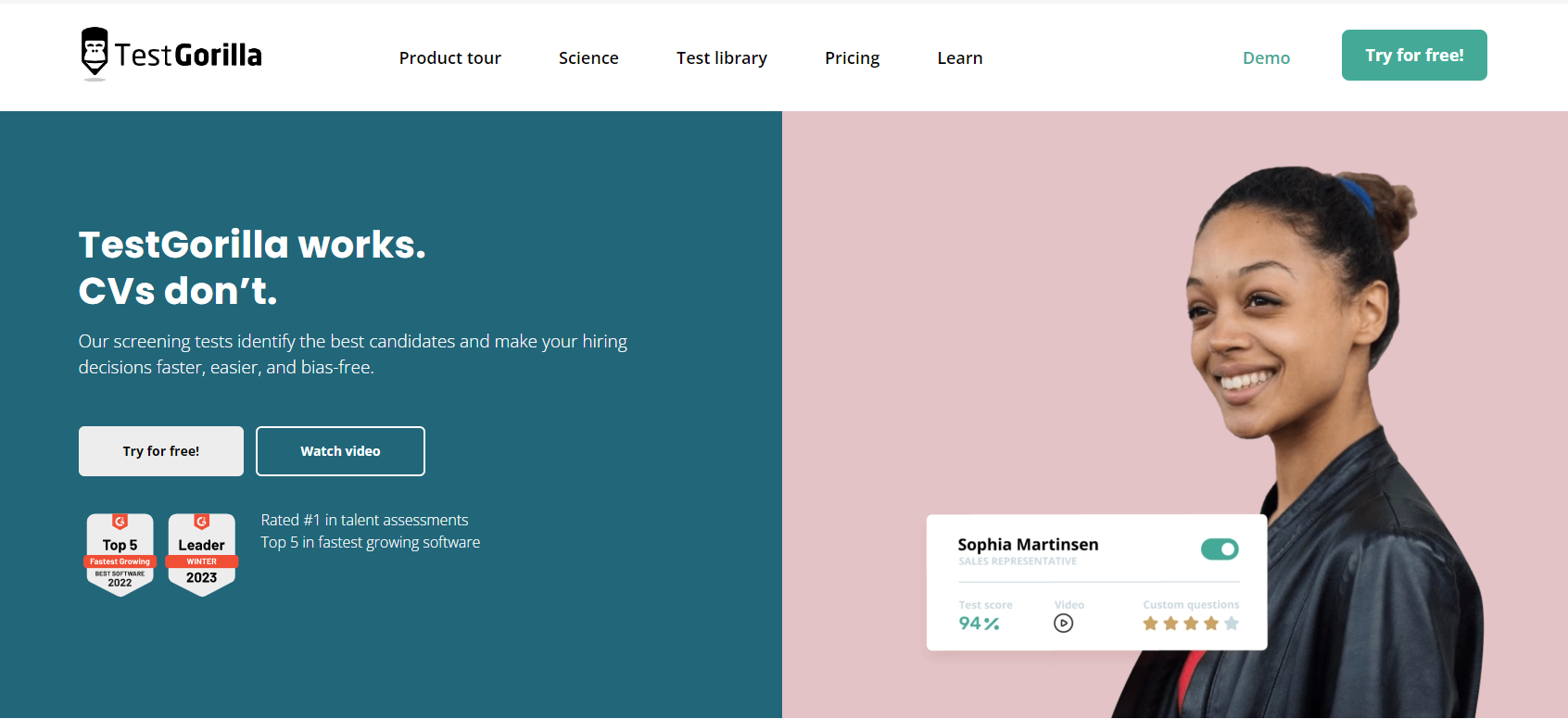Play the Watch video button
This screenshot has width=1568, height=719.
(340, 451)
